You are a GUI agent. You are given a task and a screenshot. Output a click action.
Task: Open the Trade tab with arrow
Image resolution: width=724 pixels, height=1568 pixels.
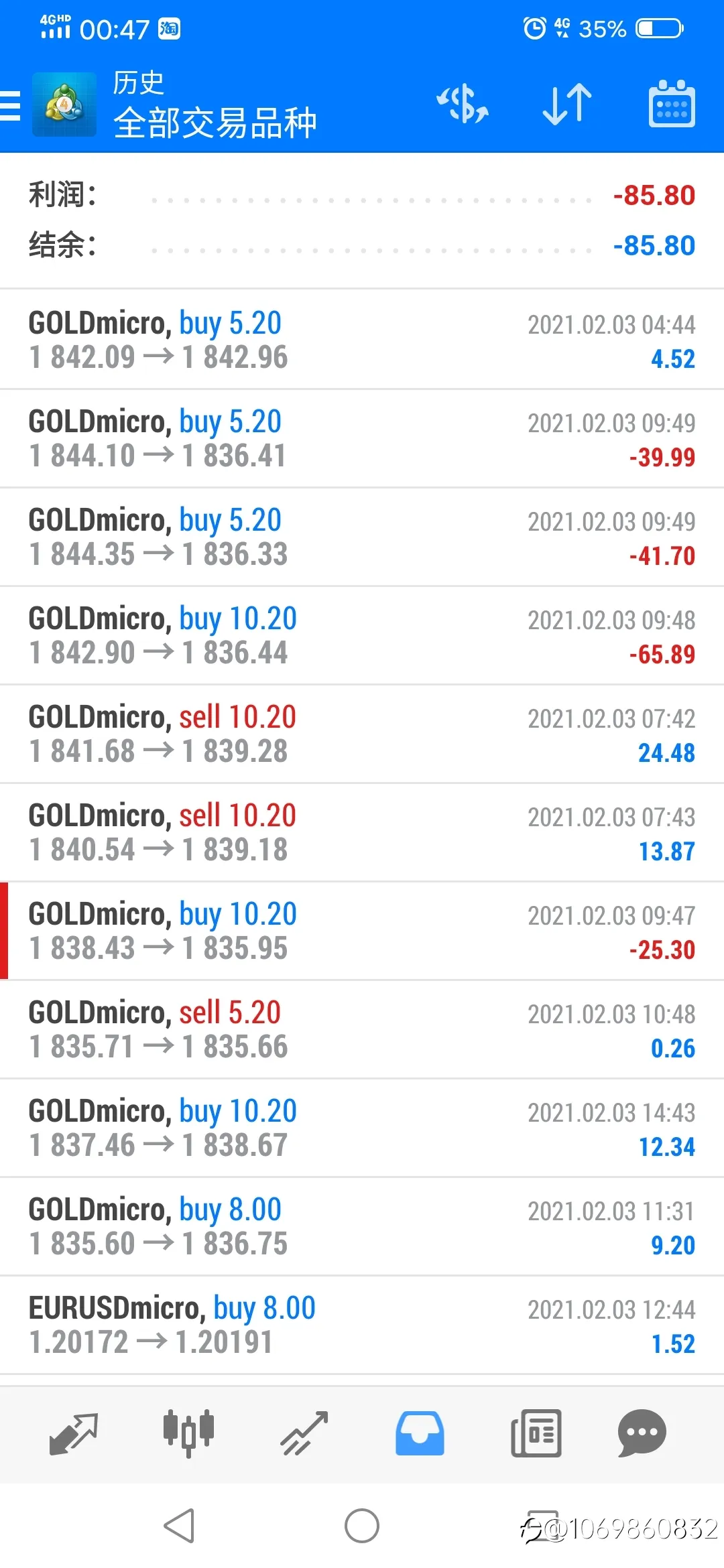(x=304, y=1433)
